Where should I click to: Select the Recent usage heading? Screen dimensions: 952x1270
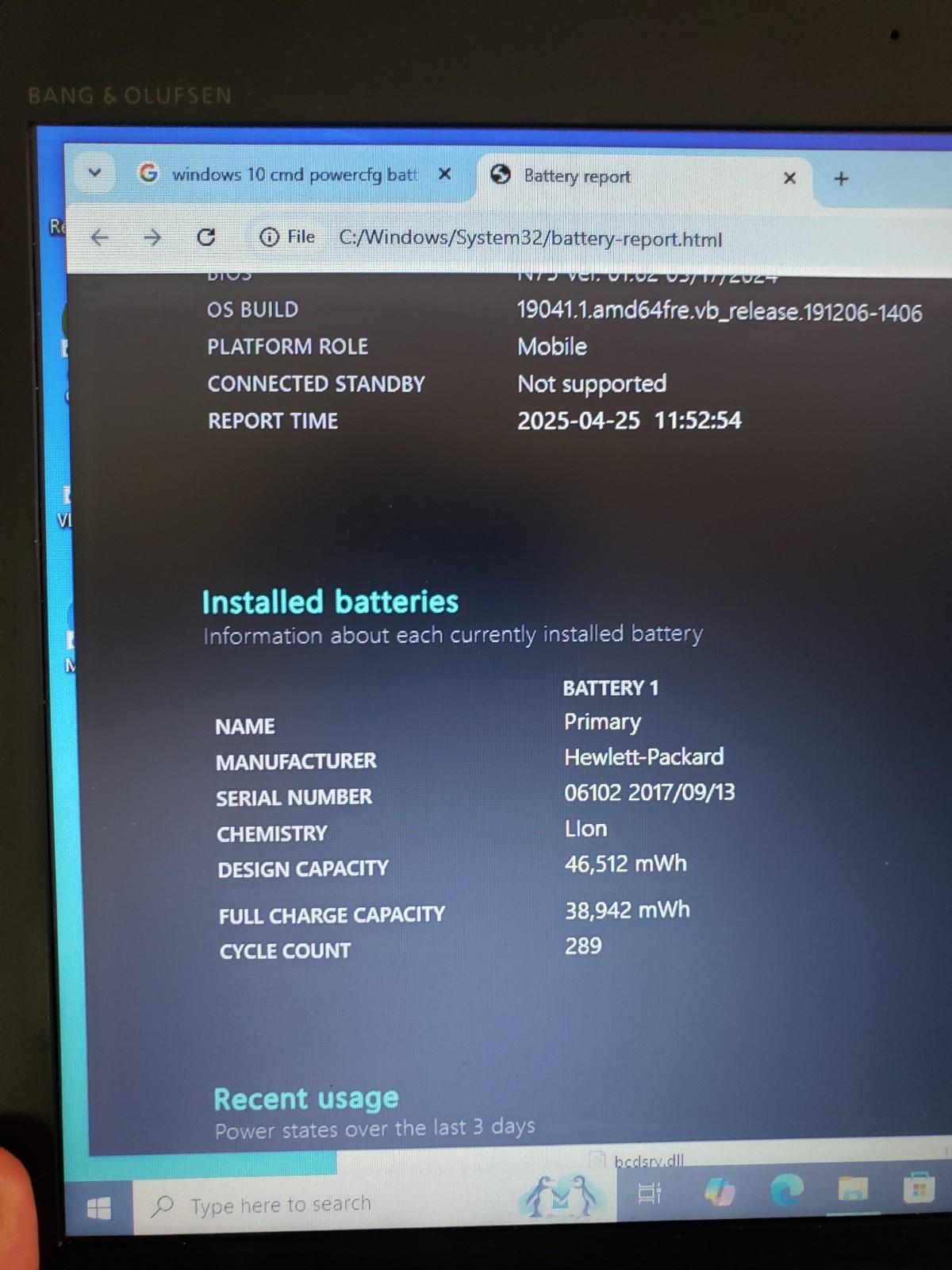click(x=306, y=1099)
